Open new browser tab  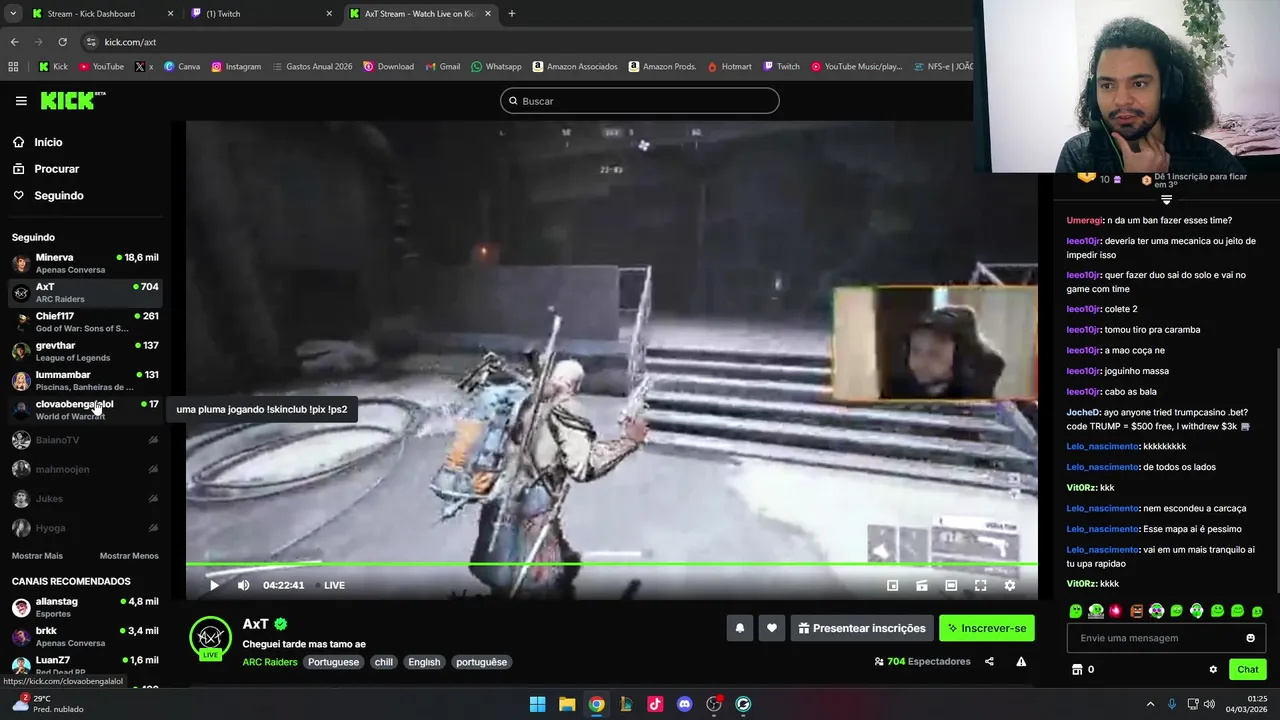tap(512, 14)
